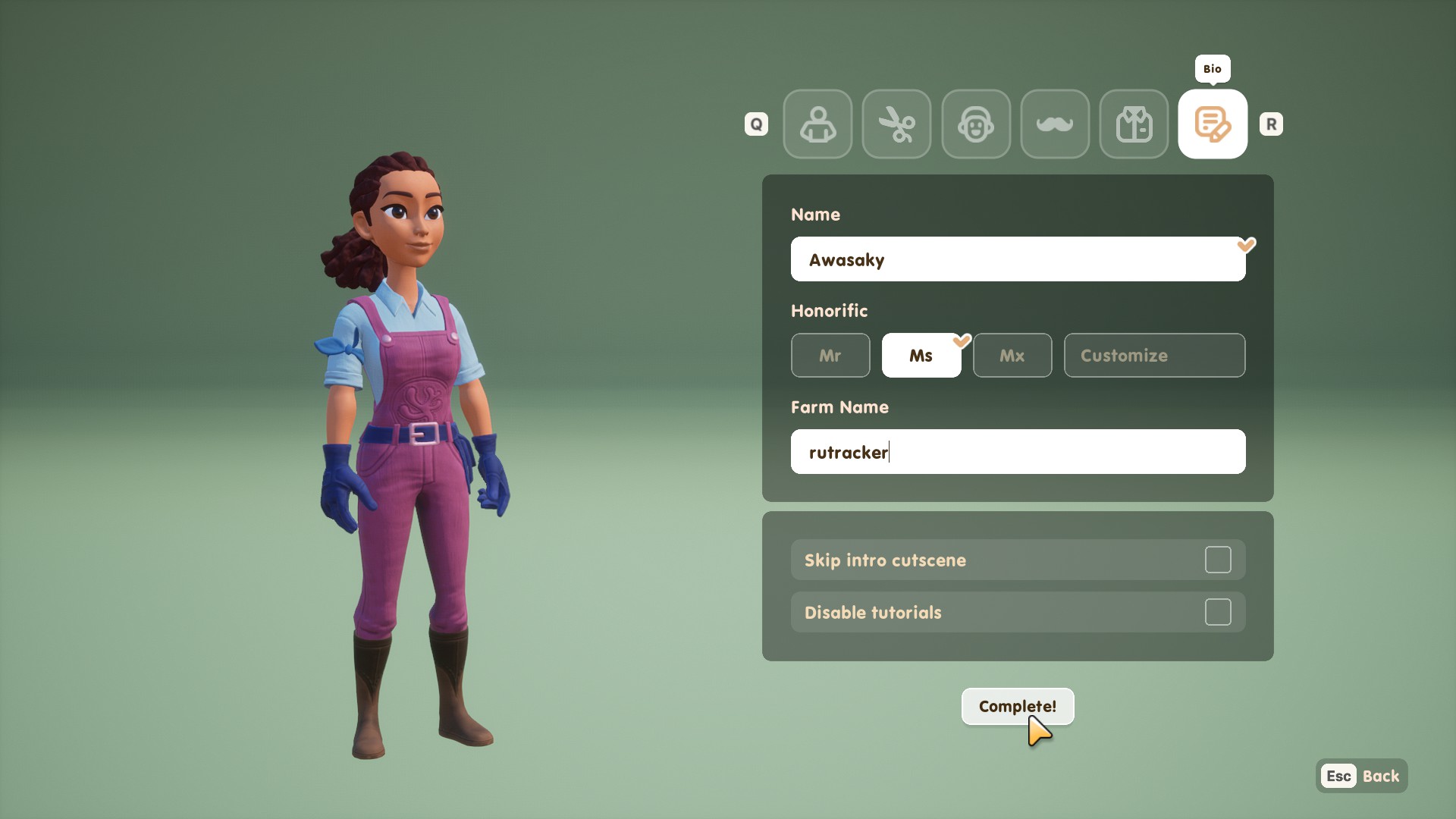Select the Ms honorific
Viewport: 1456px width, 819px height.
[921, 355]
